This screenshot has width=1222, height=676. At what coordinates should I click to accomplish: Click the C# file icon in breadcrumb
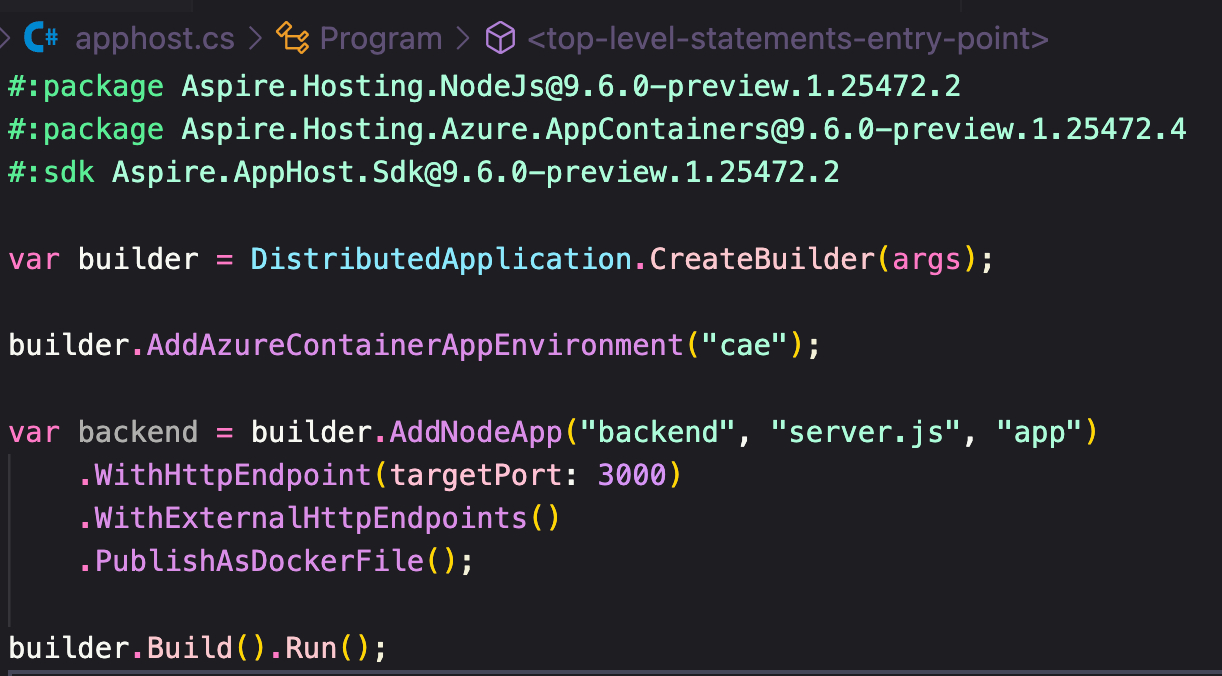tap(42, 39)
